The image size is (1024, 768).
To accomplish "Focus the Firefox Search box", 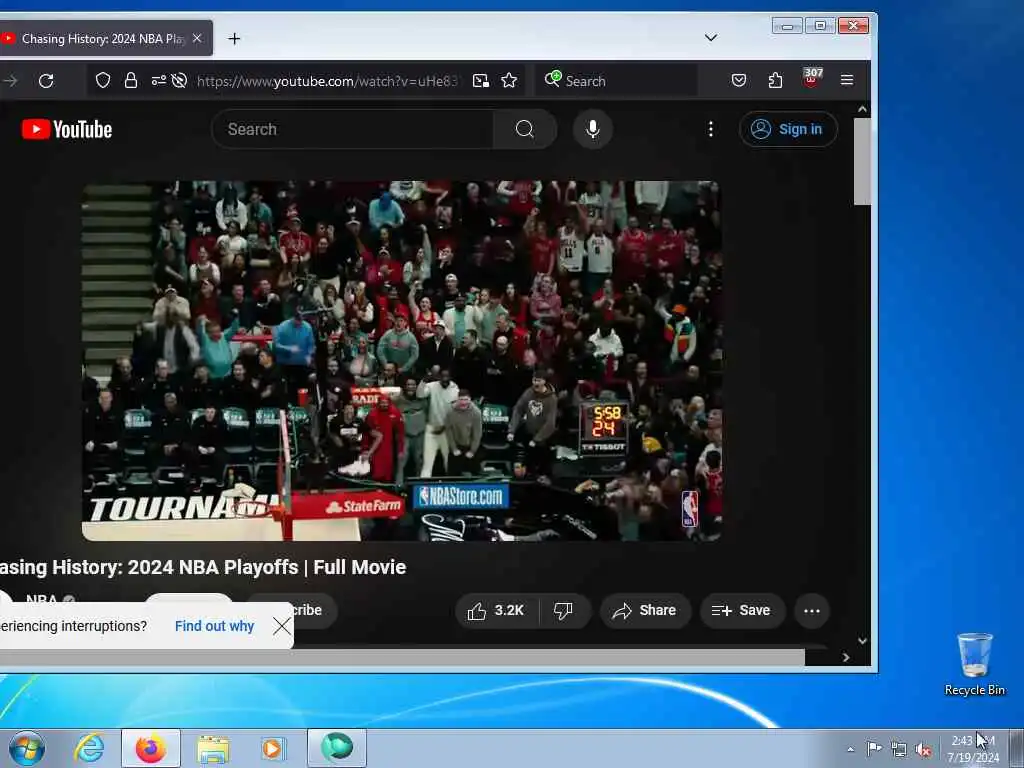I will tap(616, 80).
